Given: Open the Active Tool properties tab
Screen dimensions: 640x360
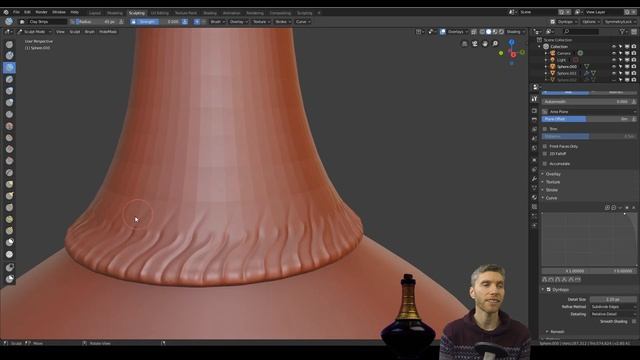Looking at the screenshot, I should pos(534,99).
